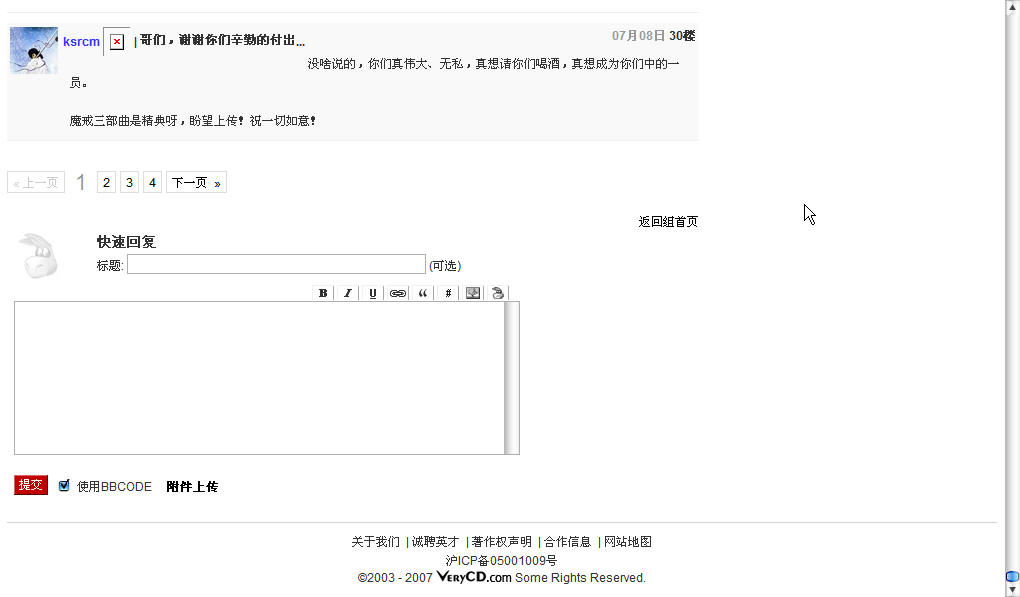Click the reply text area's scrollbar track
Image resolution: width=1020 pixels, height=597 pixels.
(x=512, y=378)
